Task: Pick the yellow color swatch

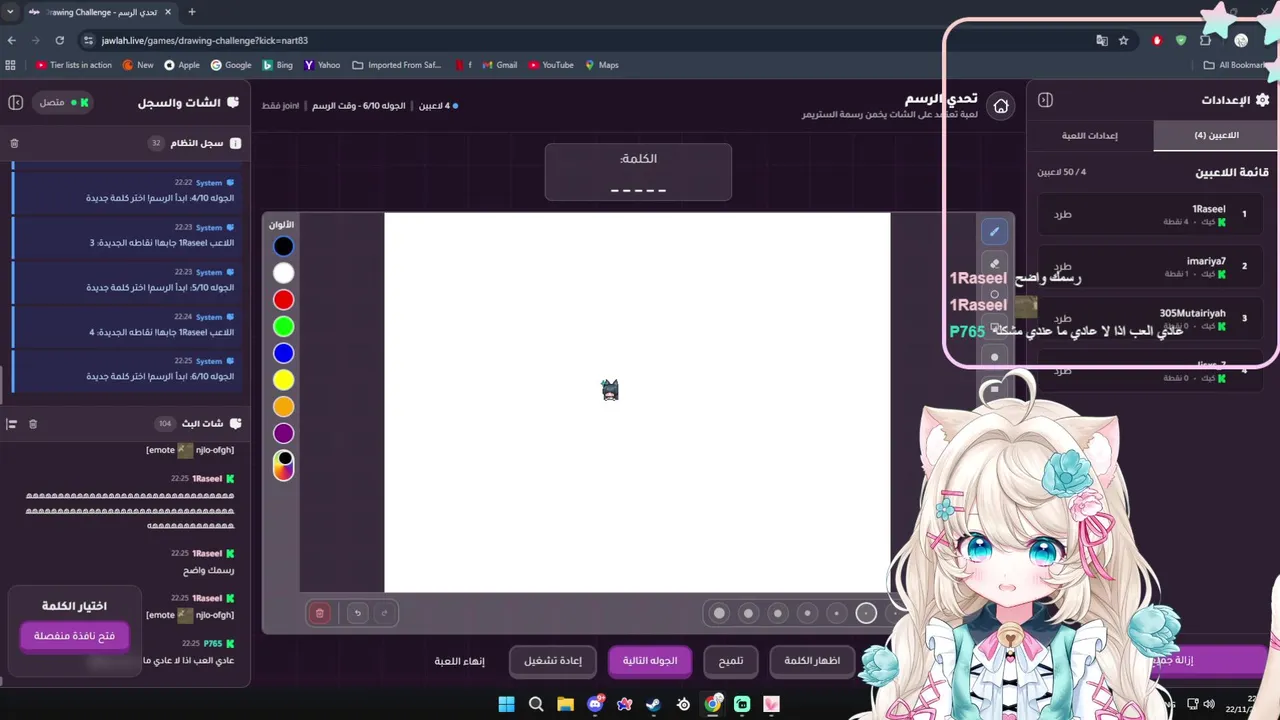Action: tap(284, 380)
